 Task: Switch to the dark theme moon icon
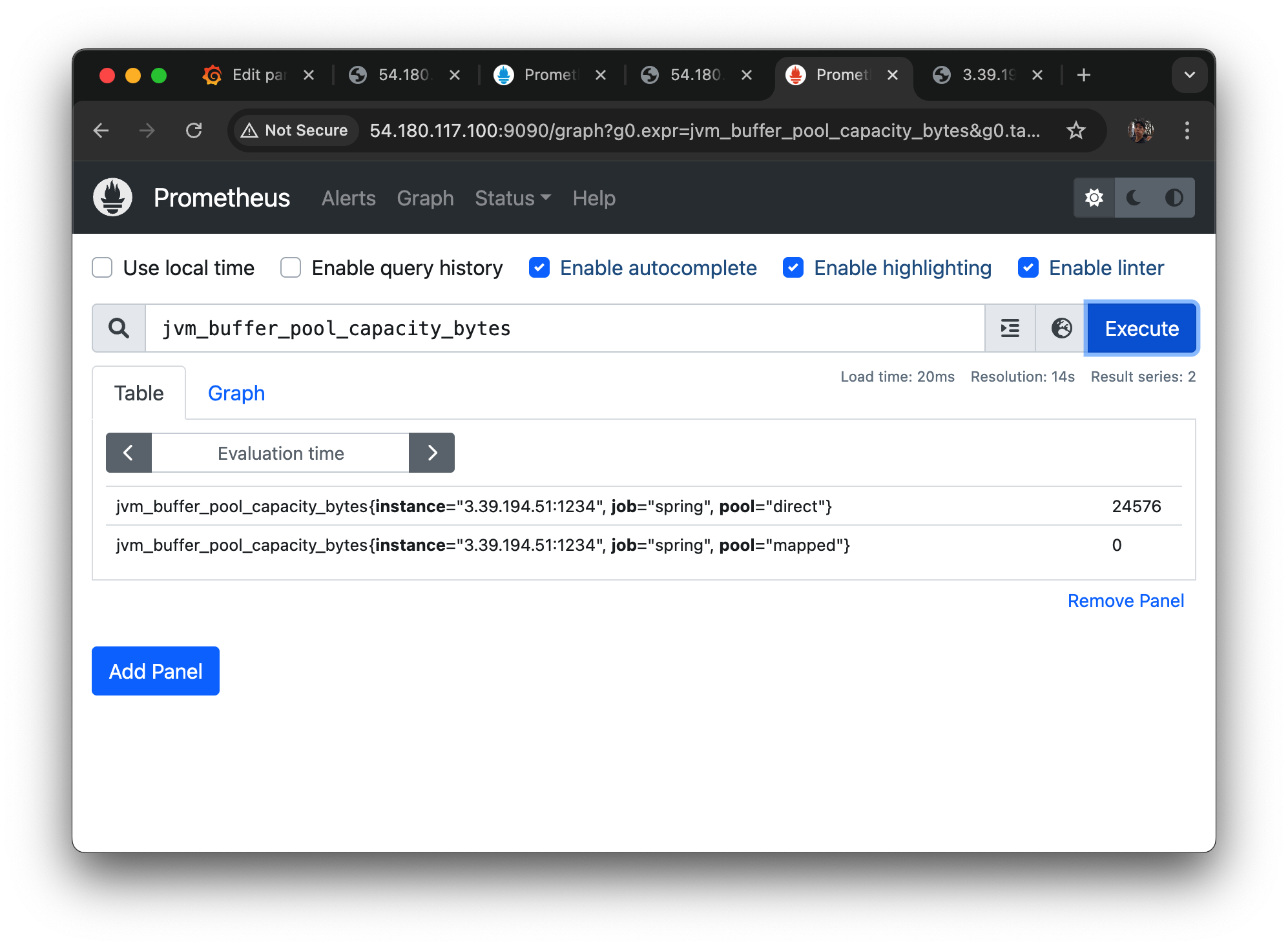click(x=1134, y=198)
